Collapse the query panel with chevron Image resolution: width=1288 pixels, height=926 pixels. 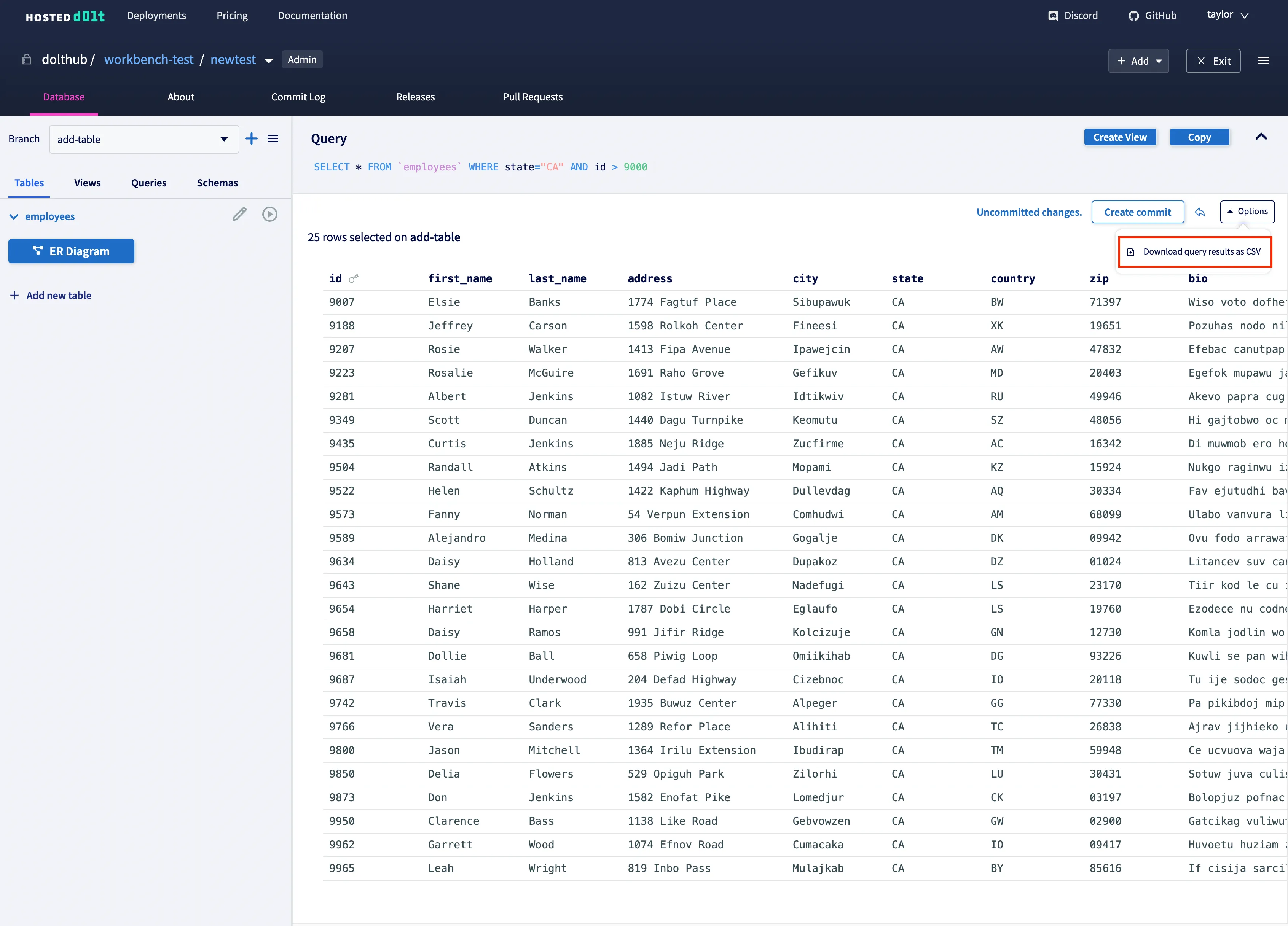coord(1261,137)
